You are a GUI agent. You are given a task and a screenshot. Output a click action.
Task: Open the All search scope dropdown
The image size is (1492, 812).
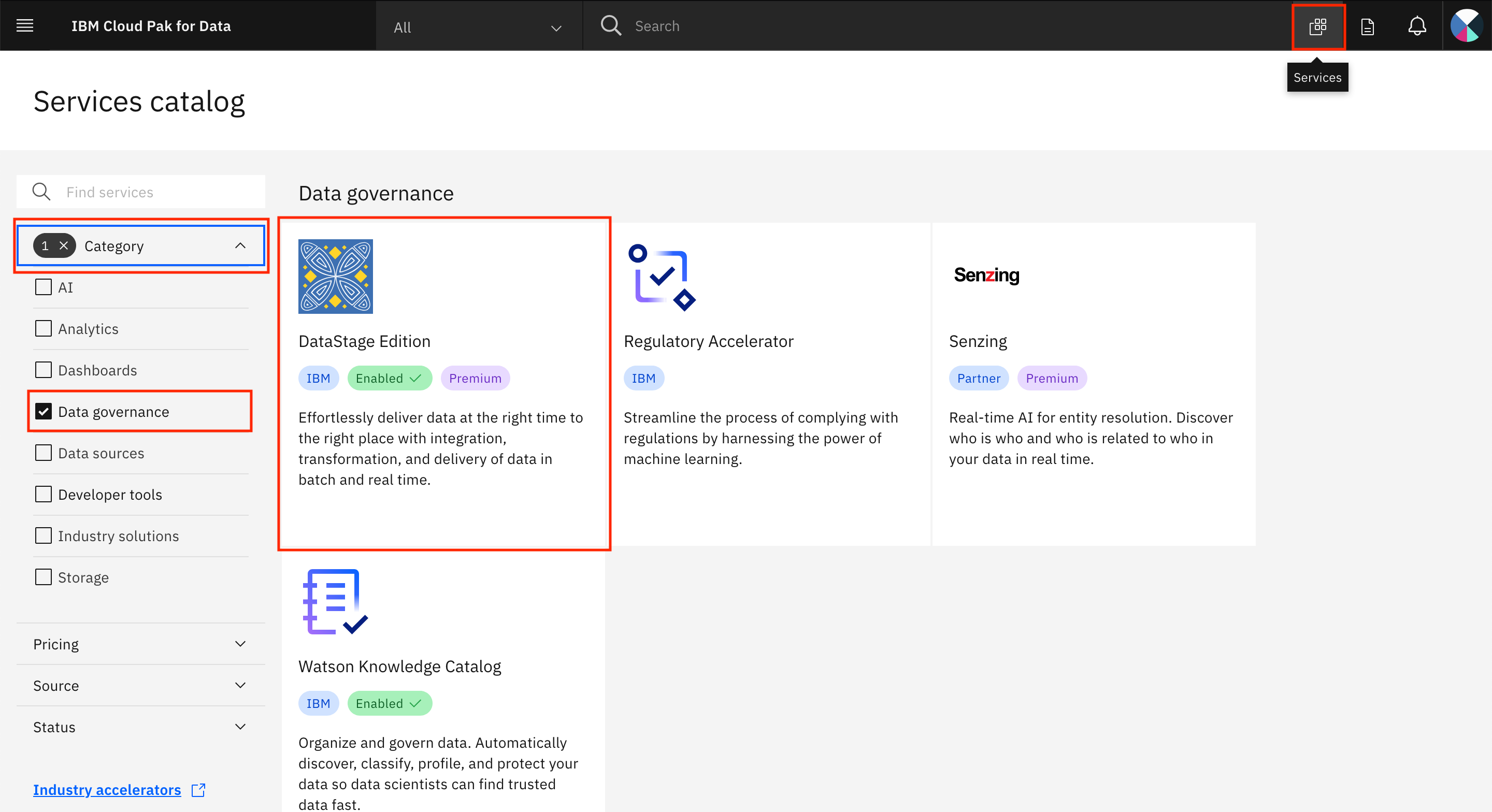click(x=478, y=26)
